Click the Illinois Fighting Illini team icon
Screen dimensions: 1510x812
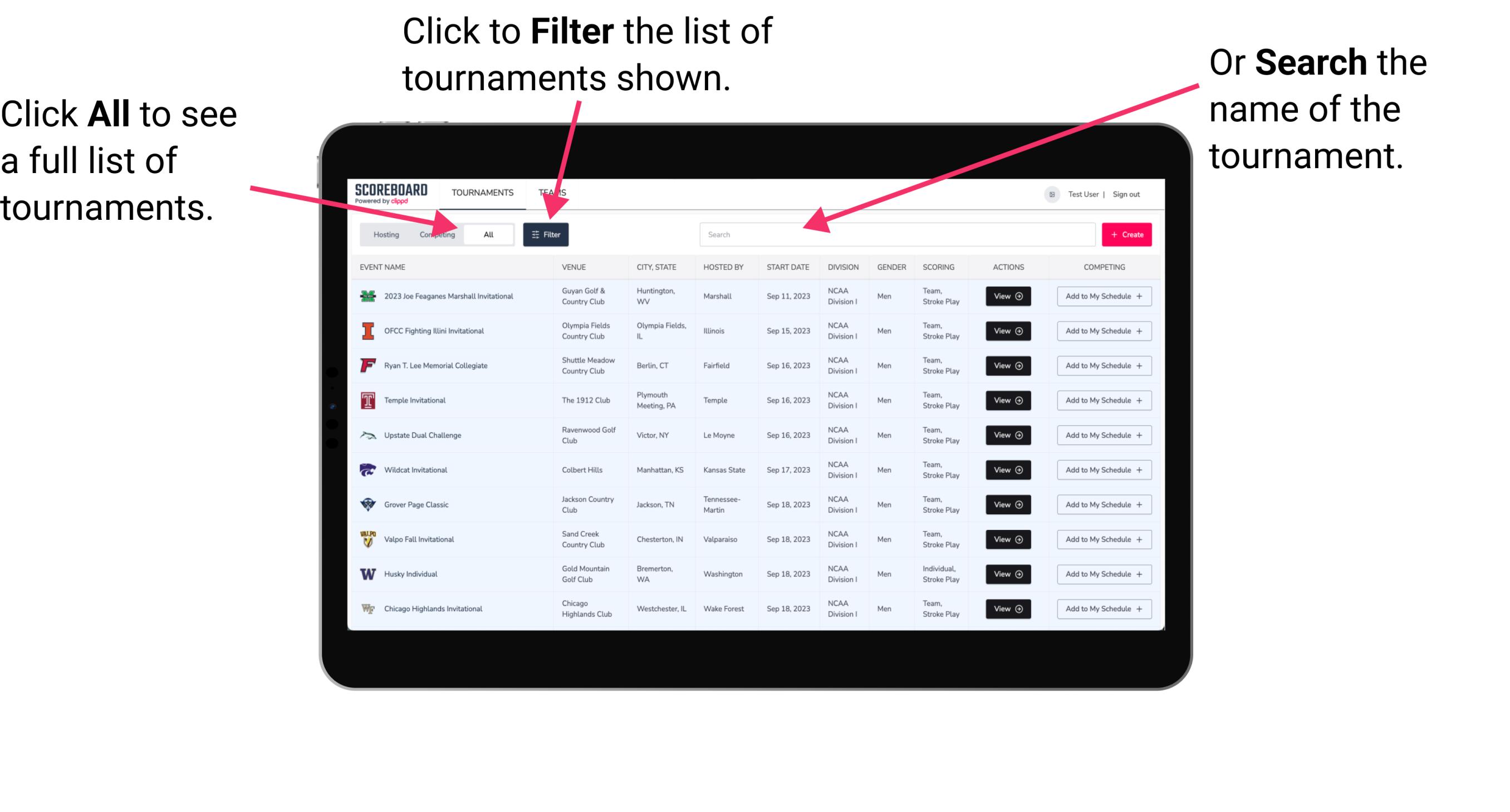pyautogui.click(x=366, y=332)
